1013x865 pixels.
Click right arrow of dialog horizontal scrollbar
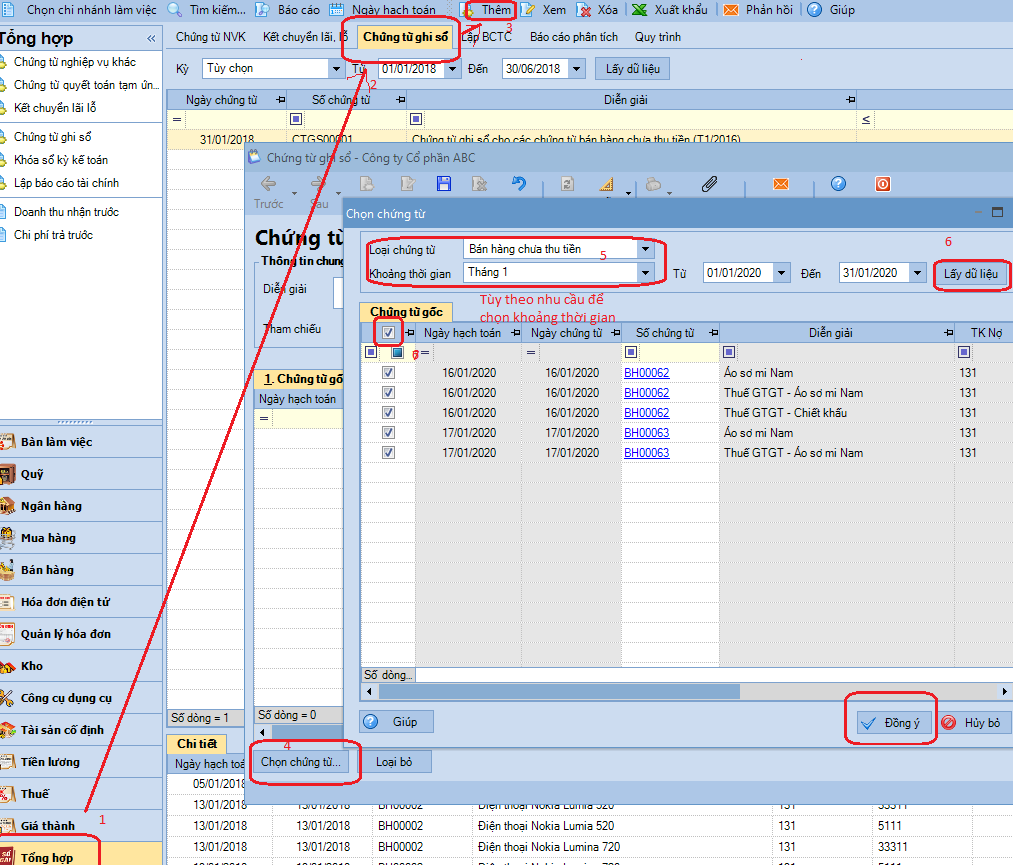[1005, 692]
